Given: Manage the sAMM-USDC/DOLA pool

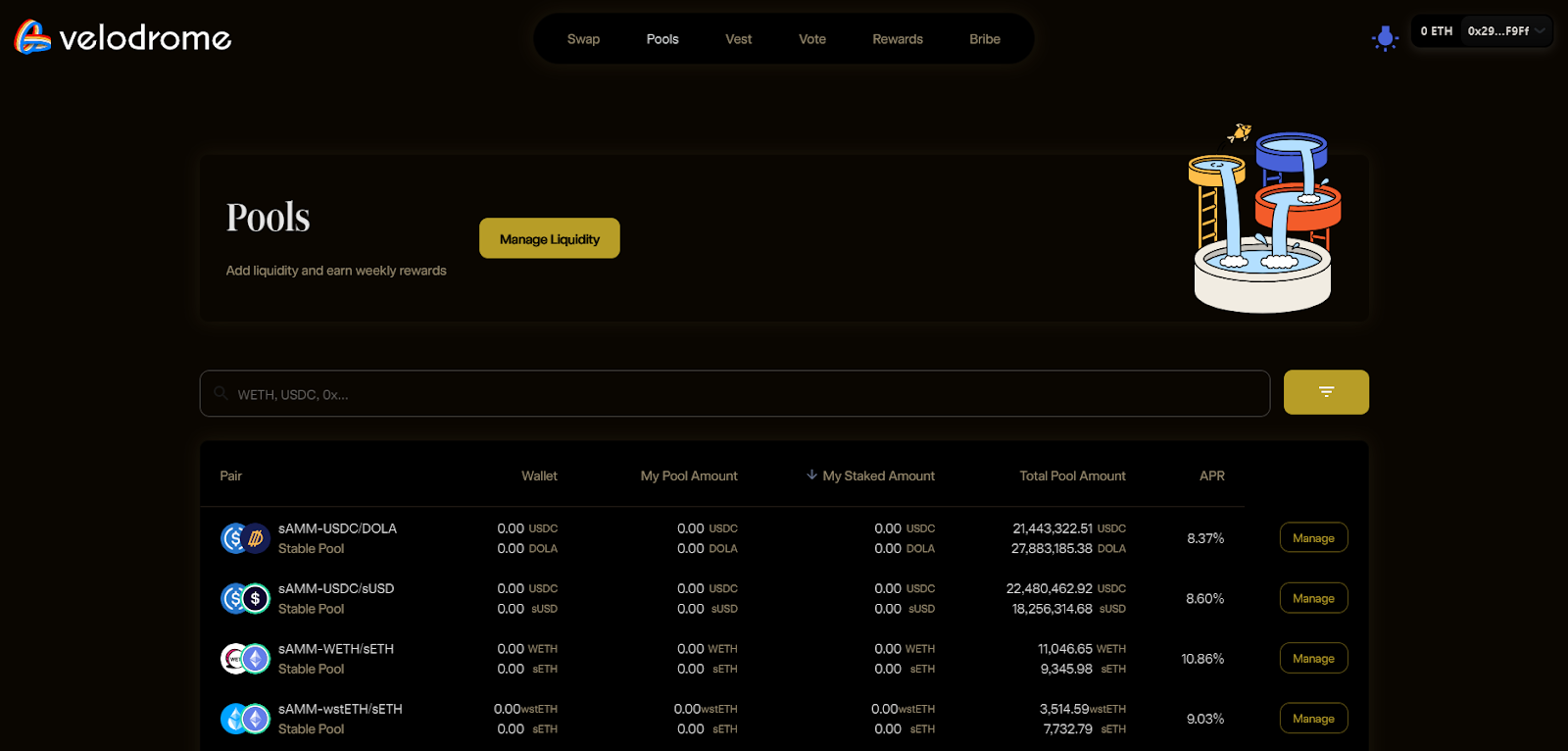Looking at the screenshot, I should pyautogui.click(x=1313, y=538).
